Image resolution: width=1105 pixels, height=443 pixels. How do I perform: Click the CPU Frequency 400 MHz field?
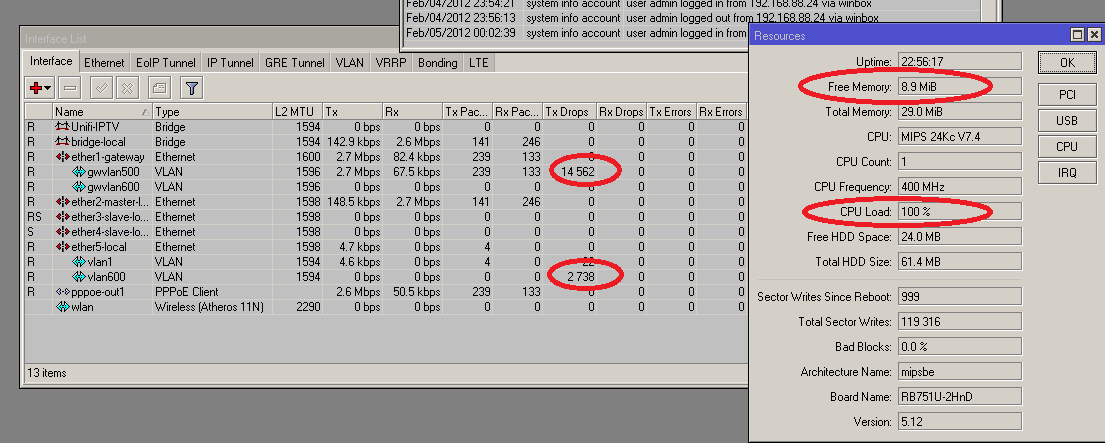coord(960,187)
